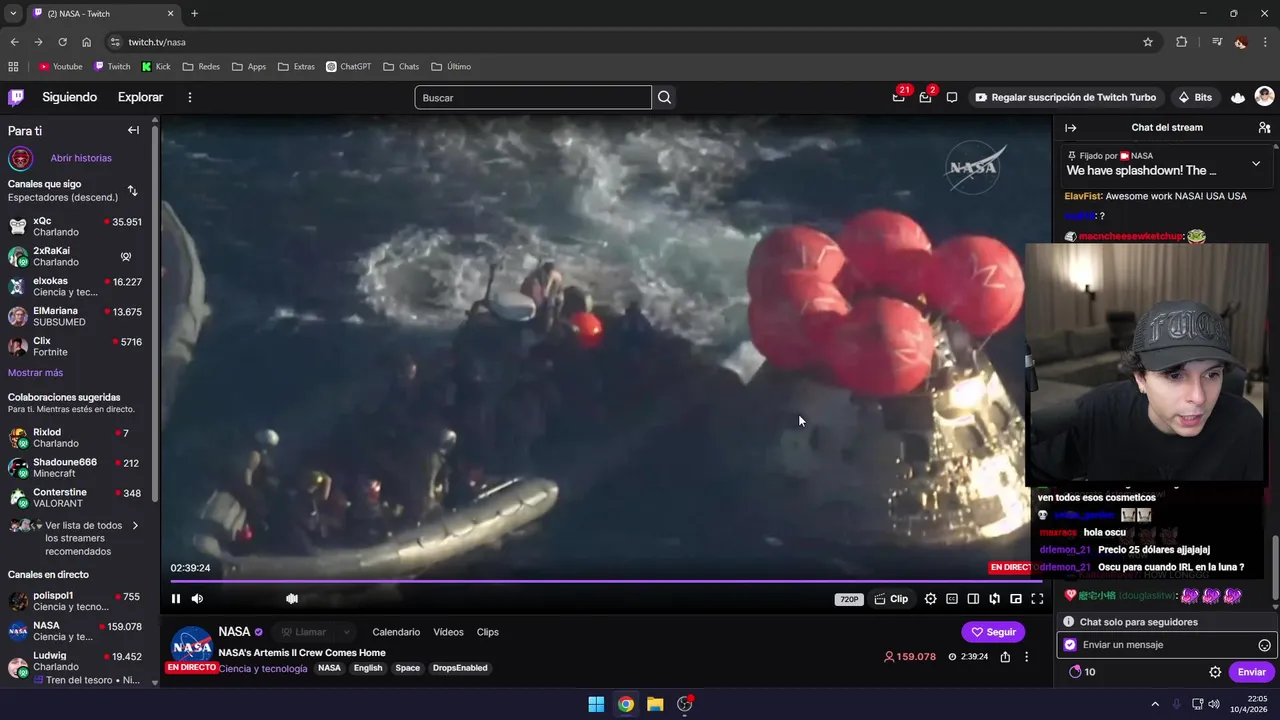Reload the twitch.tv page

point(62,42)
